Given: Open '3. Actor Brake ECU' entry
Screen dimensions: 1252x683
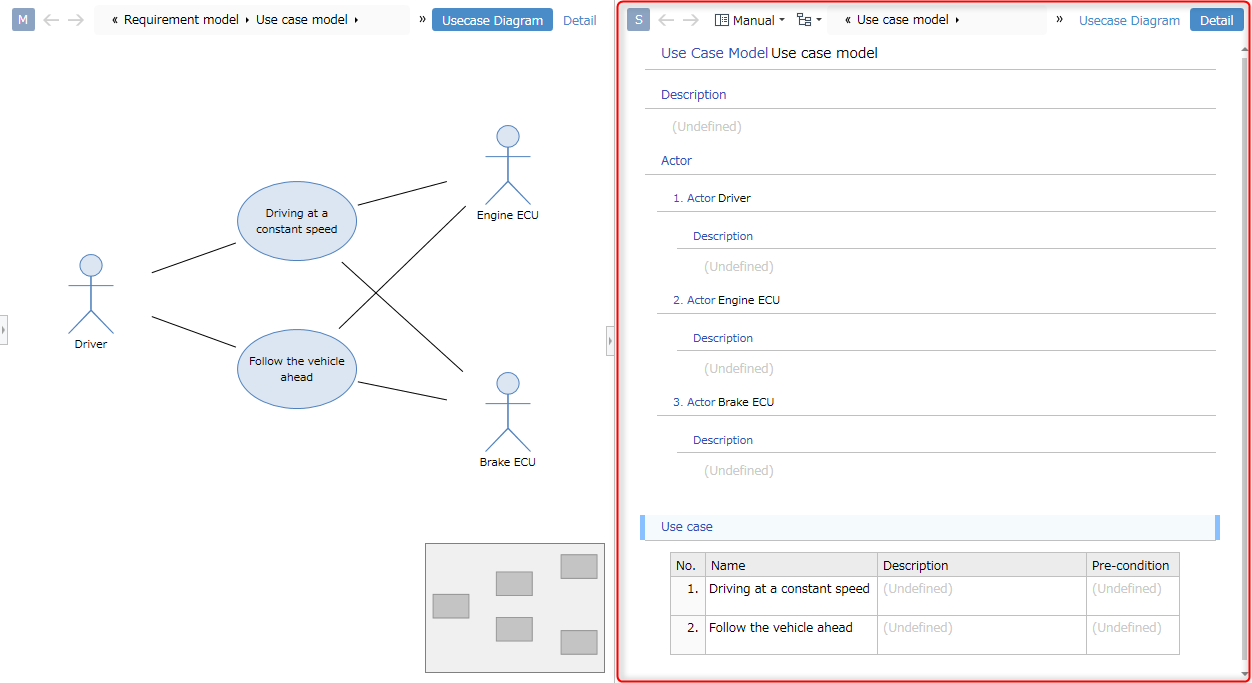Looking at the screenshot, I should tap(723, 402).
